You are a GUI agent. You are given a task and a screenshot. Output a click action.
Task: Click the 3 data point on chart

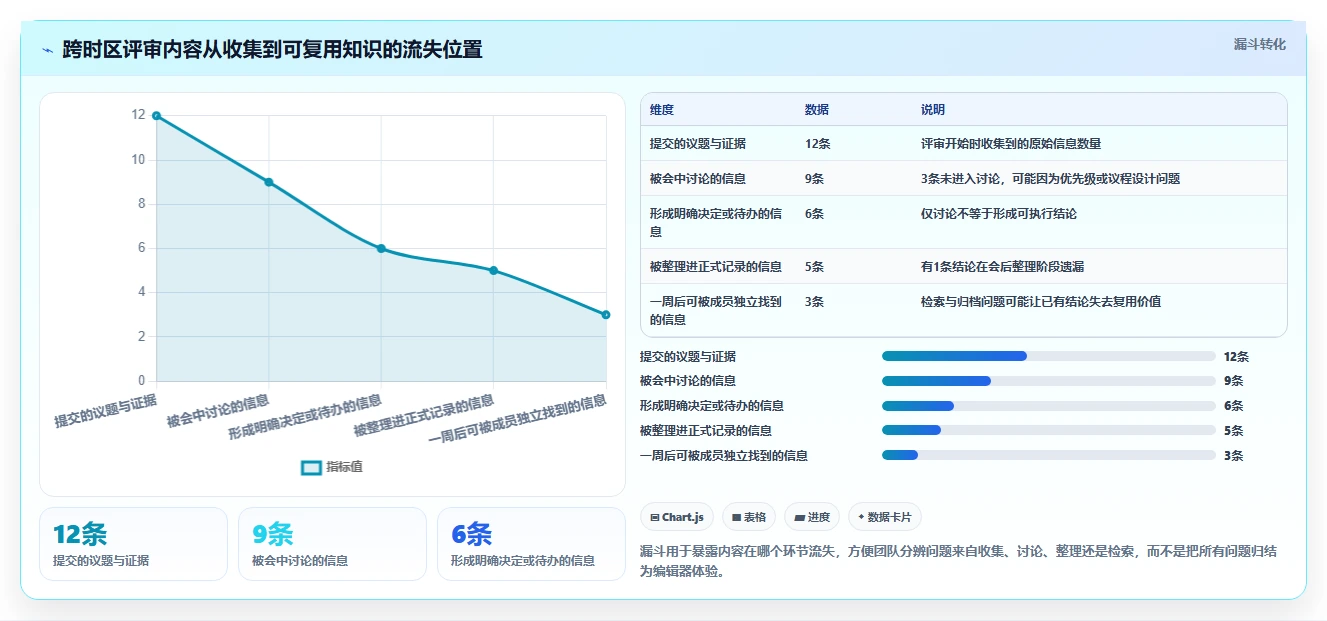pyautogui.click(x=606, y=315)
